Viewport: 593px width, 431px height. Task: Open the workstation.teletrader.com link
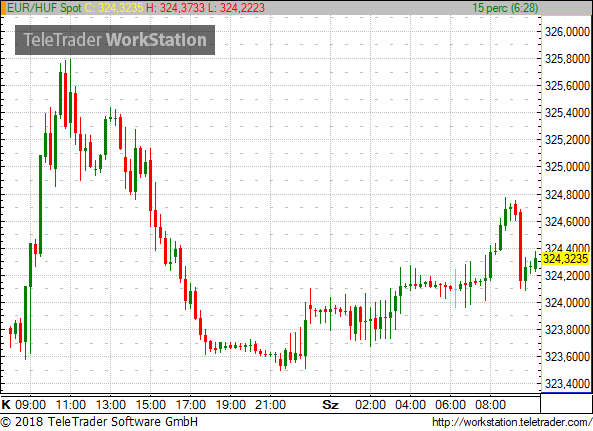click(x=512, y=422)
